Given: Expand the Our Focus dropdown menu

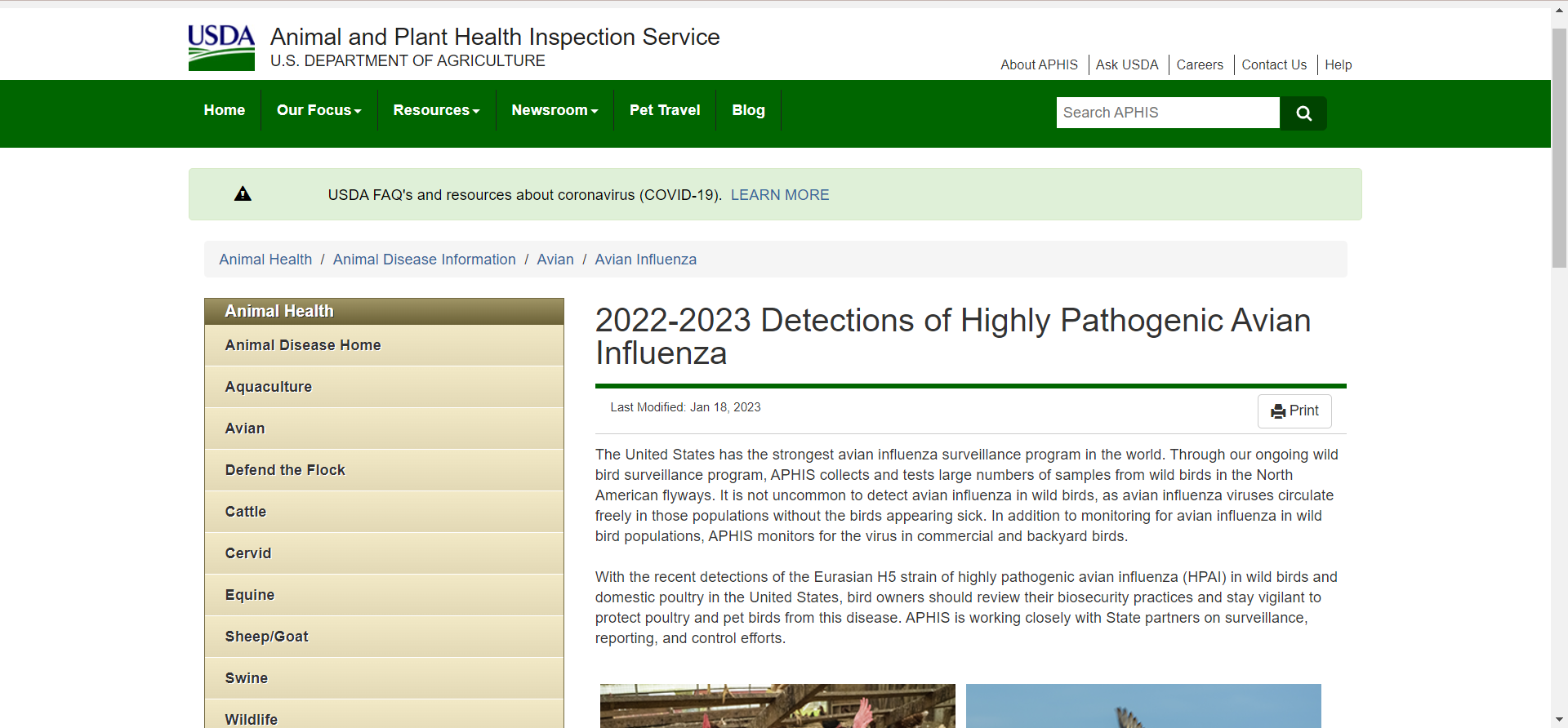Looking at the screenshot, I should 318,110.
